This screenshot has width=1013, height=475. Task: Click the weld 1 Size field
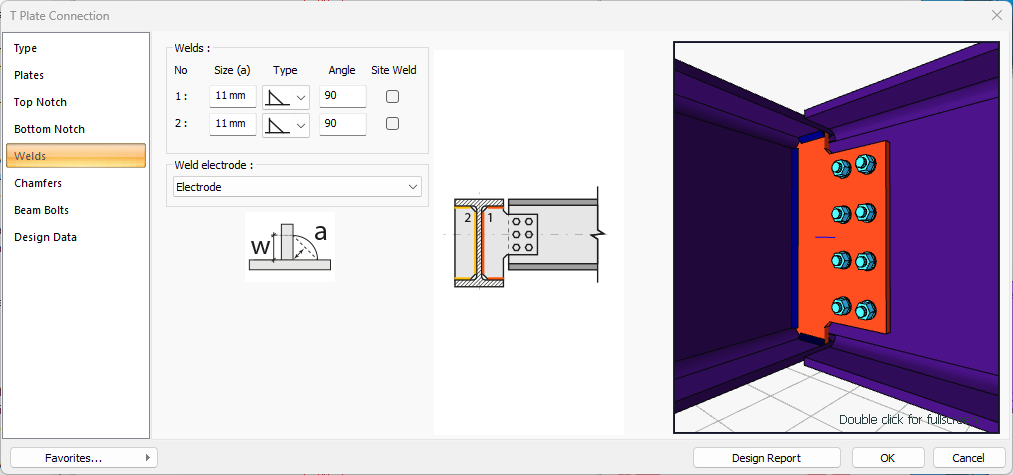pos(232,97)
